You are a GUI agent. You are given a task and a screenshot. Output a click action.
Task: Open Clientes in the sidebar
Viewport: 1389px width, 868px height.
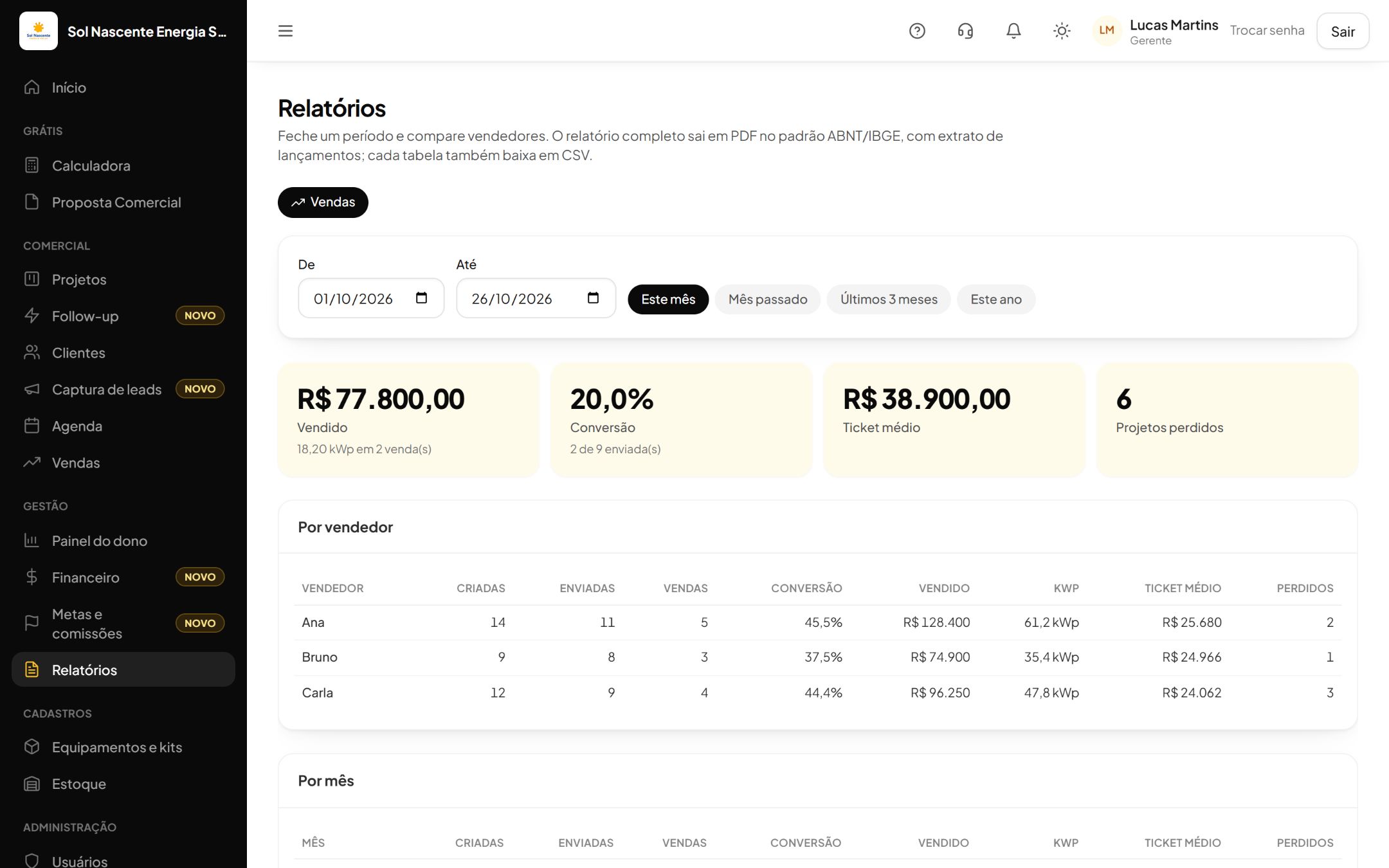click(123, 353)
